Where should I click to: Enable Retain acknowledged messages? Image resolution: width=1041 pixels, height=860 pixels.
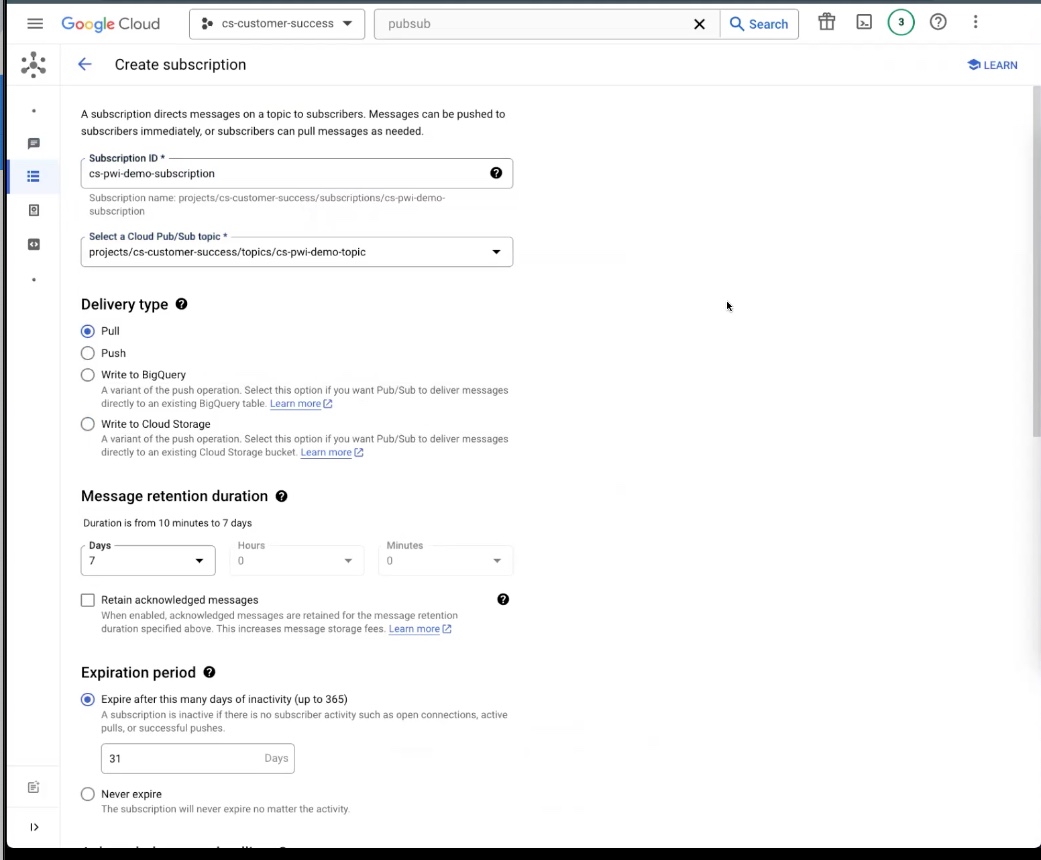pyautogui.click(x=87, y=600)
